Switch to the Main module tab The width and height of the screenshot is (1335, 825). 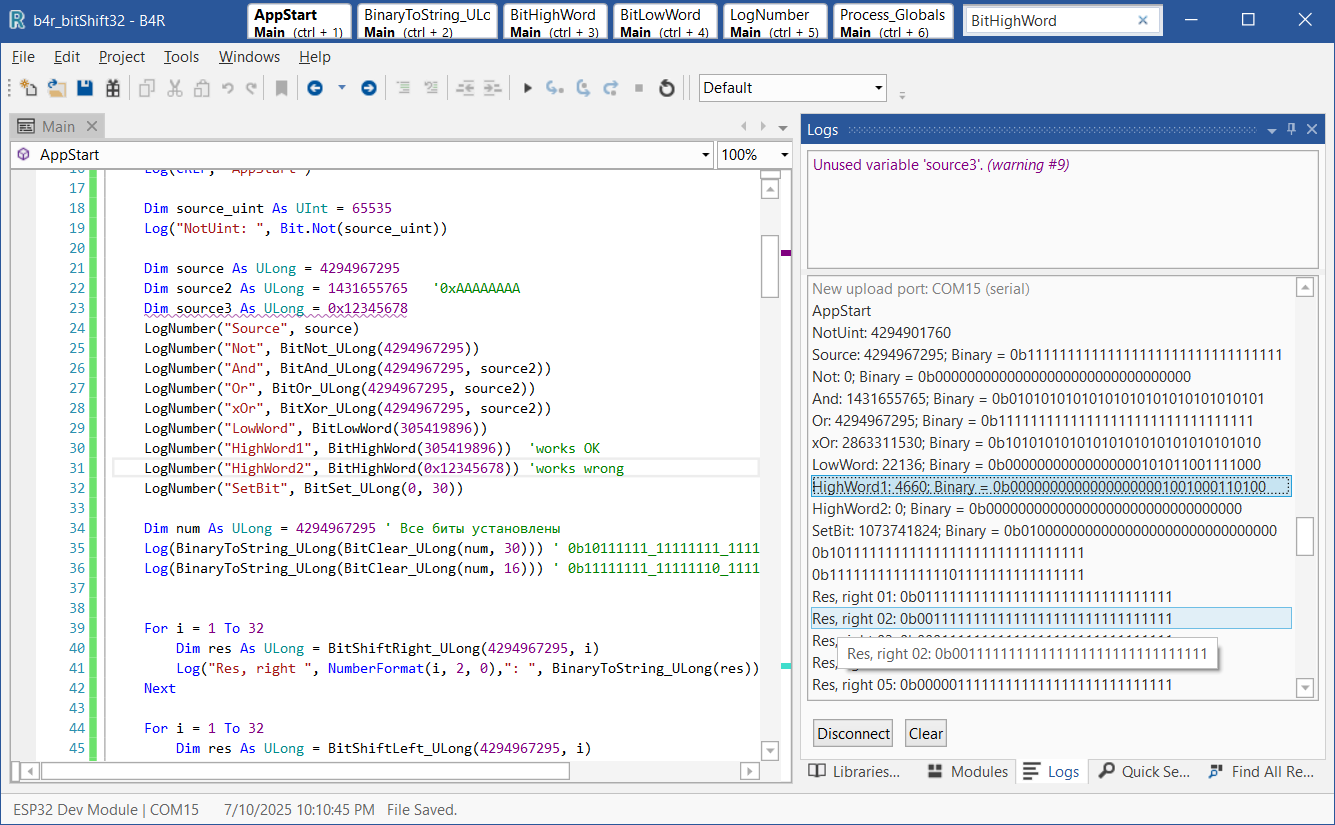pyautogui.click(x=58, y=127)
